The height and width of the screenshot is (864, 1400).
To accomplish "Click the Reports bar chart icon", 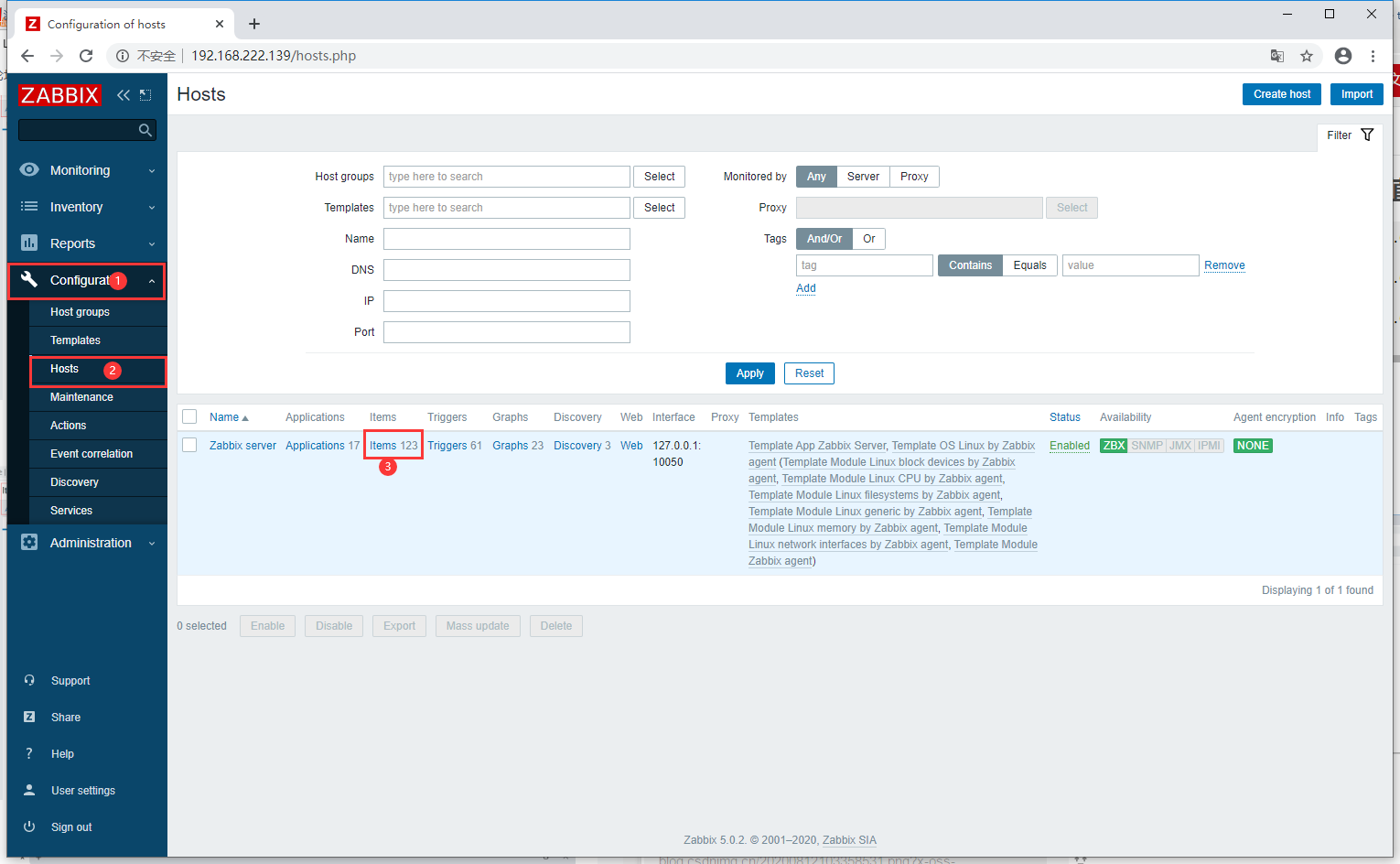I will [29, 243].
